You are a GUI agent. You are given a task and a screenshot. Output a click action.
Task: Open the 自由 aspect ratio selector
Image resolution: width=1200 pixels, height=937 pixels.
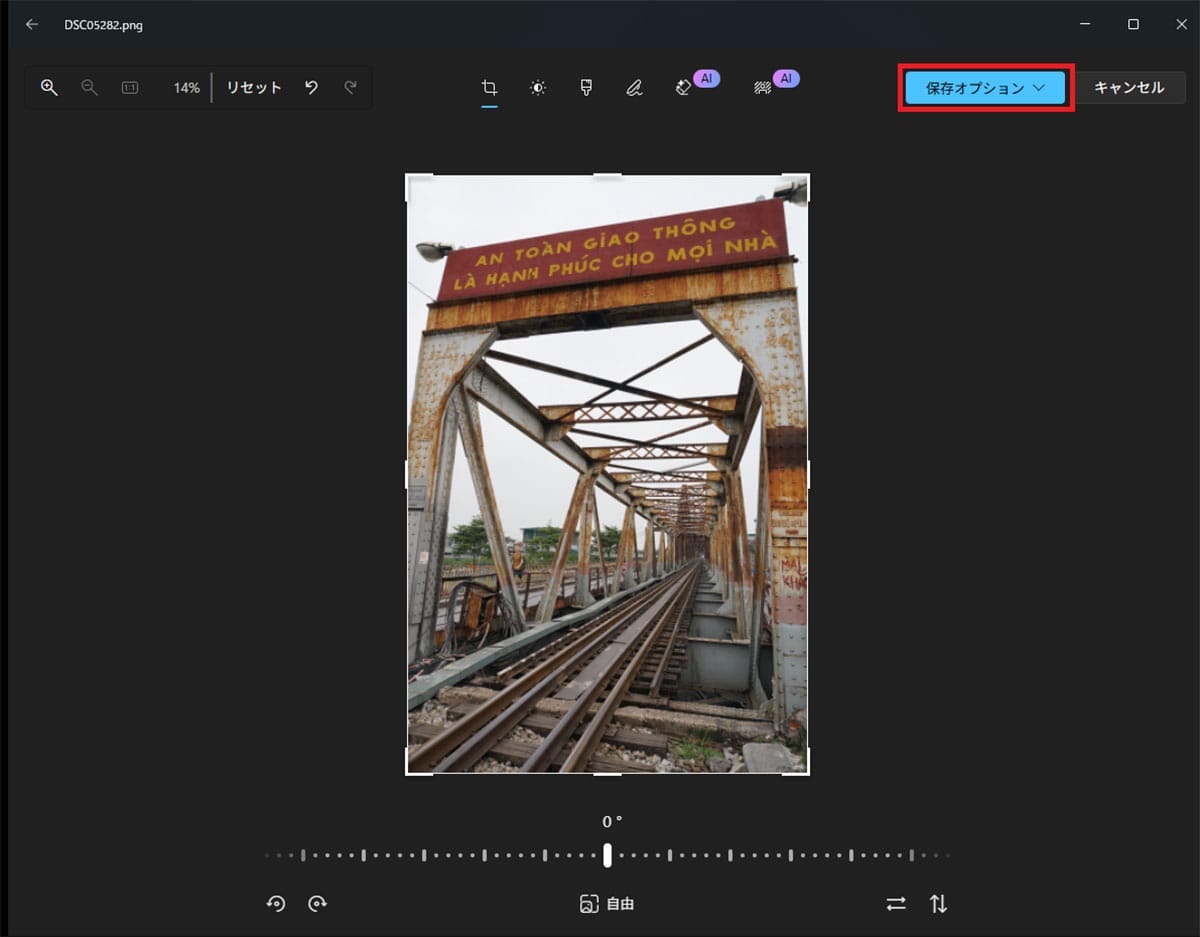(607, 903)
